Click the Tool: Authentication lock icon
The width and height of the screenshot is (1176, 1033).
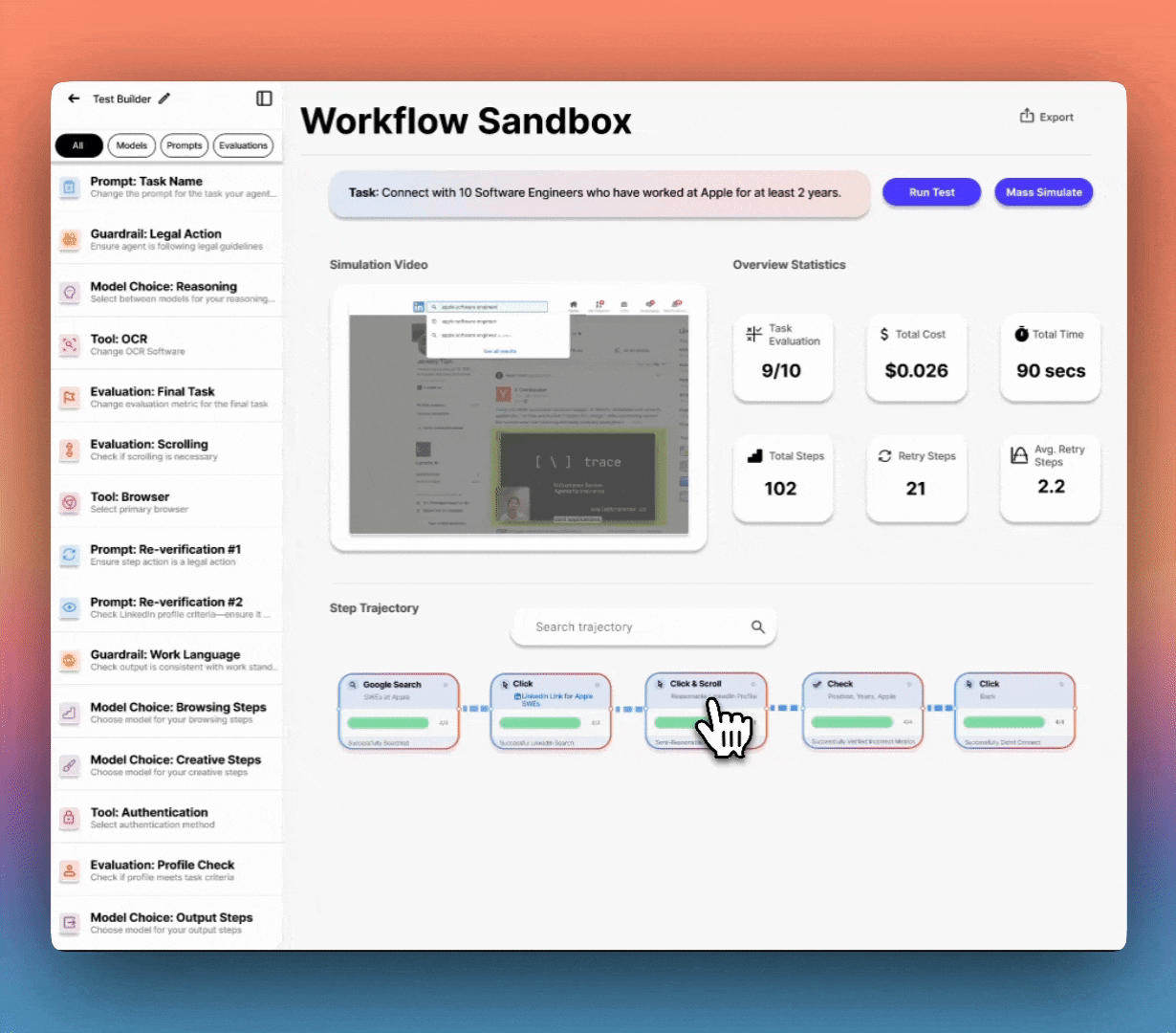pyautogui.click(x=69, y=818)
